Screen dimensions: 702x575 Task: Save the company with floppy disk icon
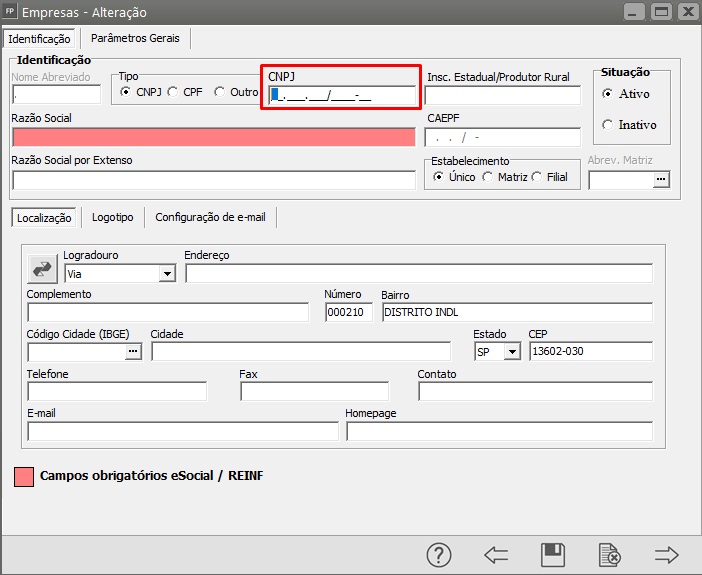pos(552,554)
